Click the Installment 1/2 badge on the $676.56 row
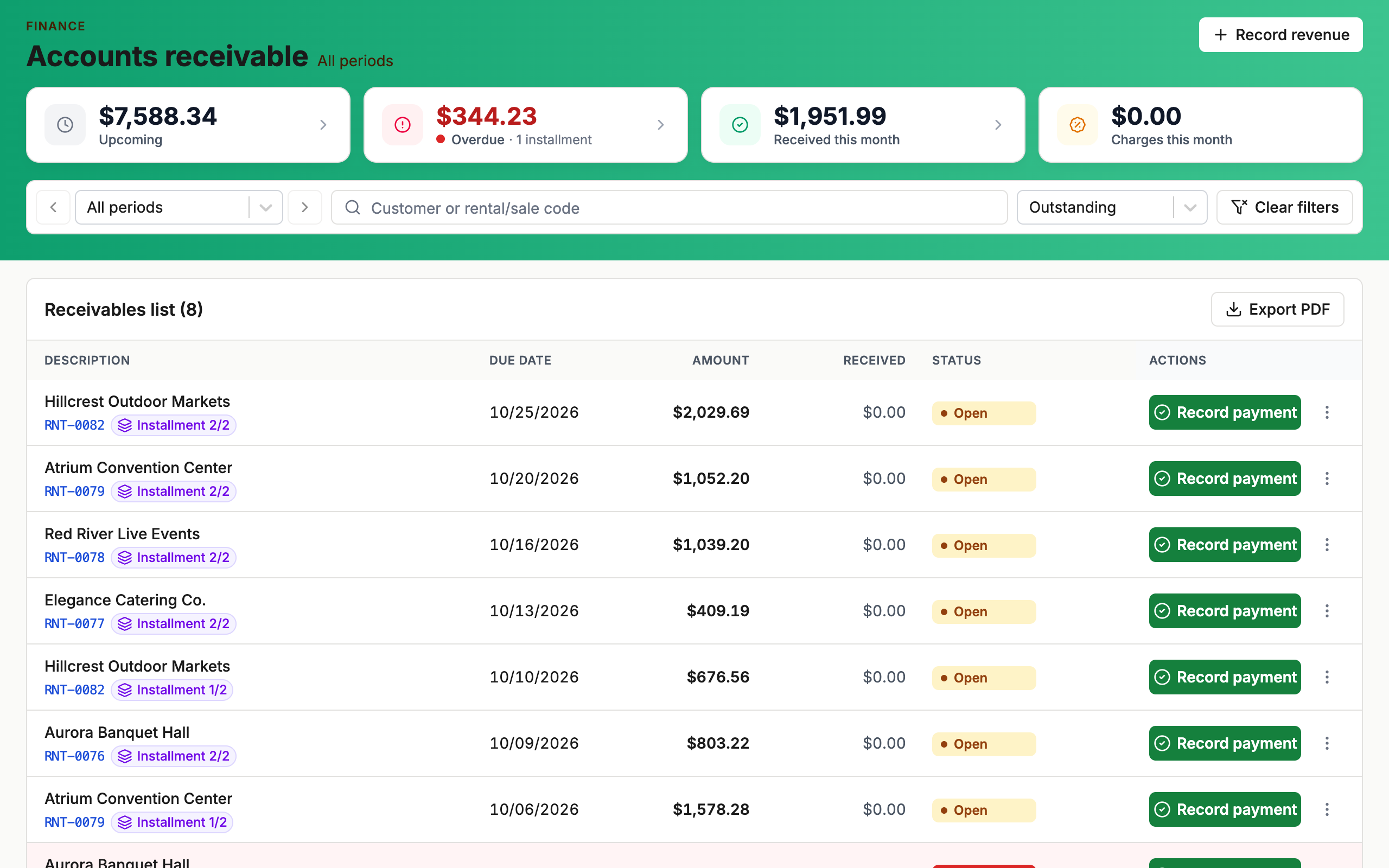 pos(172,690)
